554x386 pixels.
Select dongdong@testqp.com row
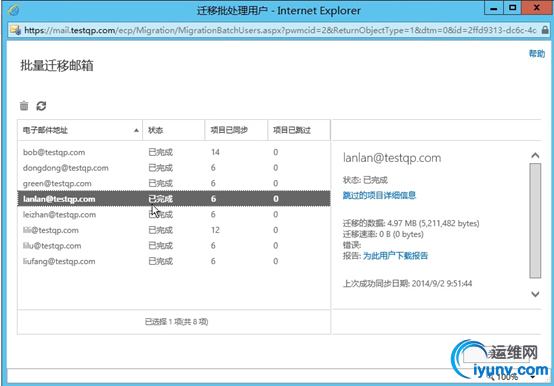(x=174, y=168)
